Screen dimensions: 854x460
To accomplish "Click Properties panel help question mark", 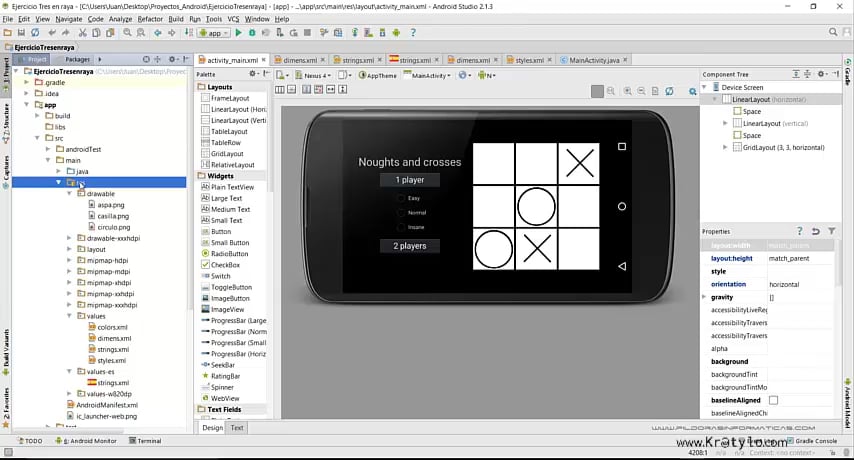I will [799, 231].
